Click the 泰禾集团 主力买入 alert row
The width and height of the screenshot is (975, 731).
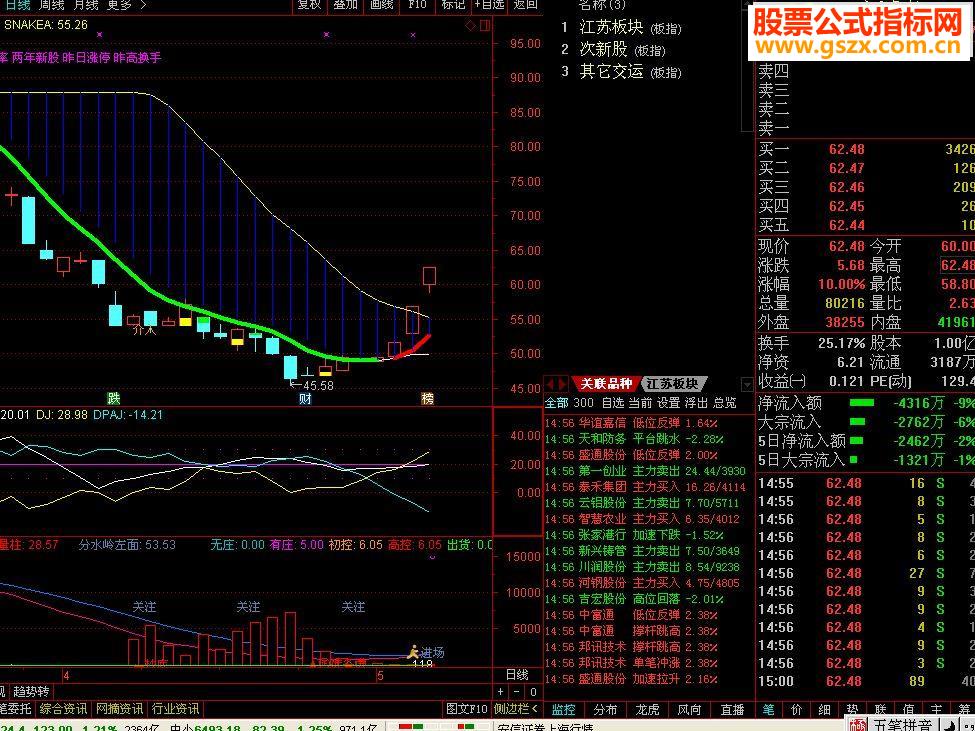(649, 487)
